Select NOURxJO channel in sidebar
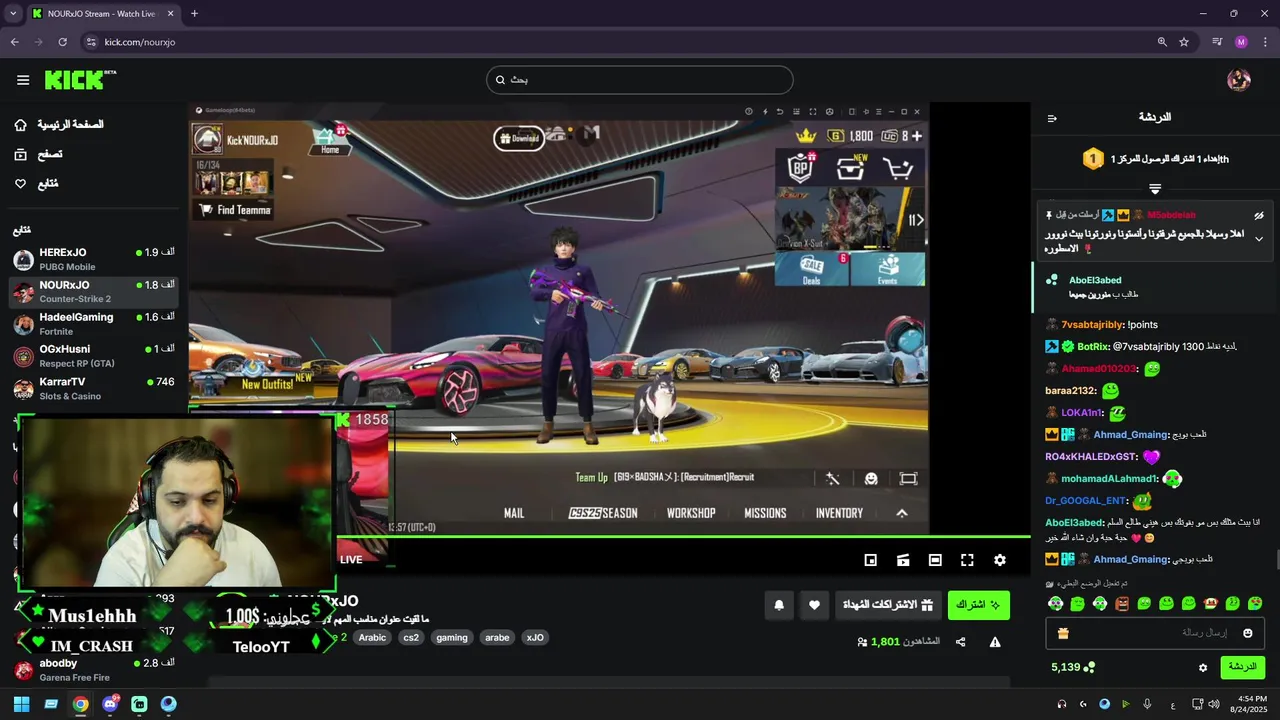The width and height of the screenshot is (1280, 720). (x=94, y=292)
